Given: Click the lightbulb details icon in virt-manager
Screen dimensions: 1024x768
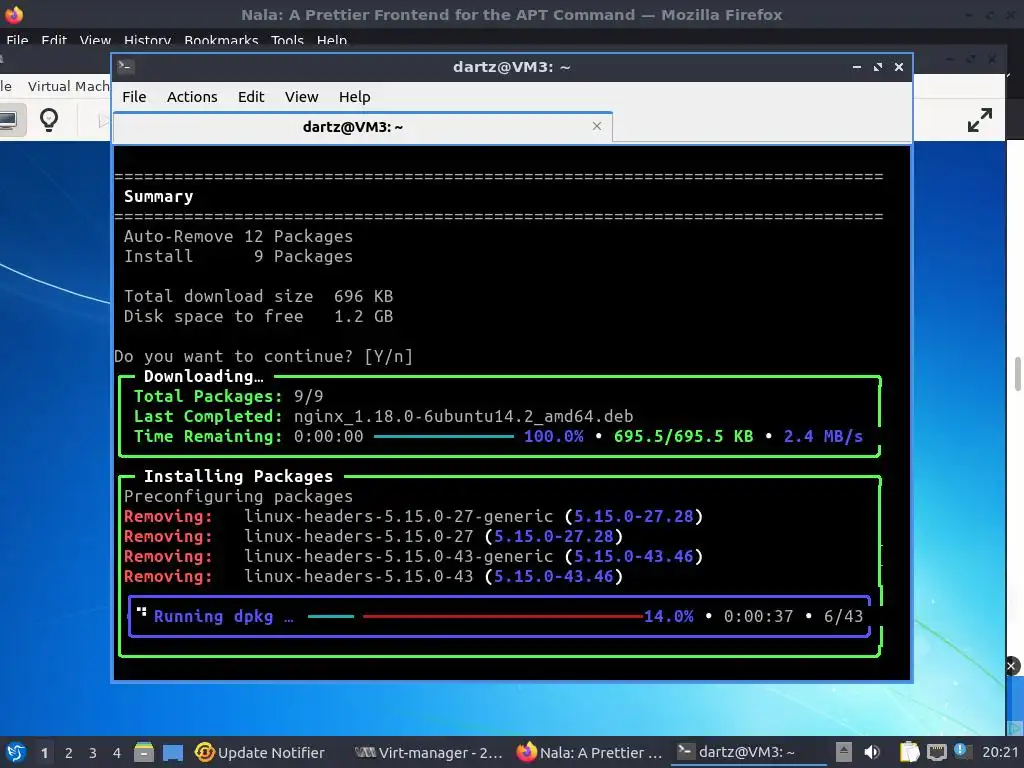Looking at the screenshot, I should (49, 120).
